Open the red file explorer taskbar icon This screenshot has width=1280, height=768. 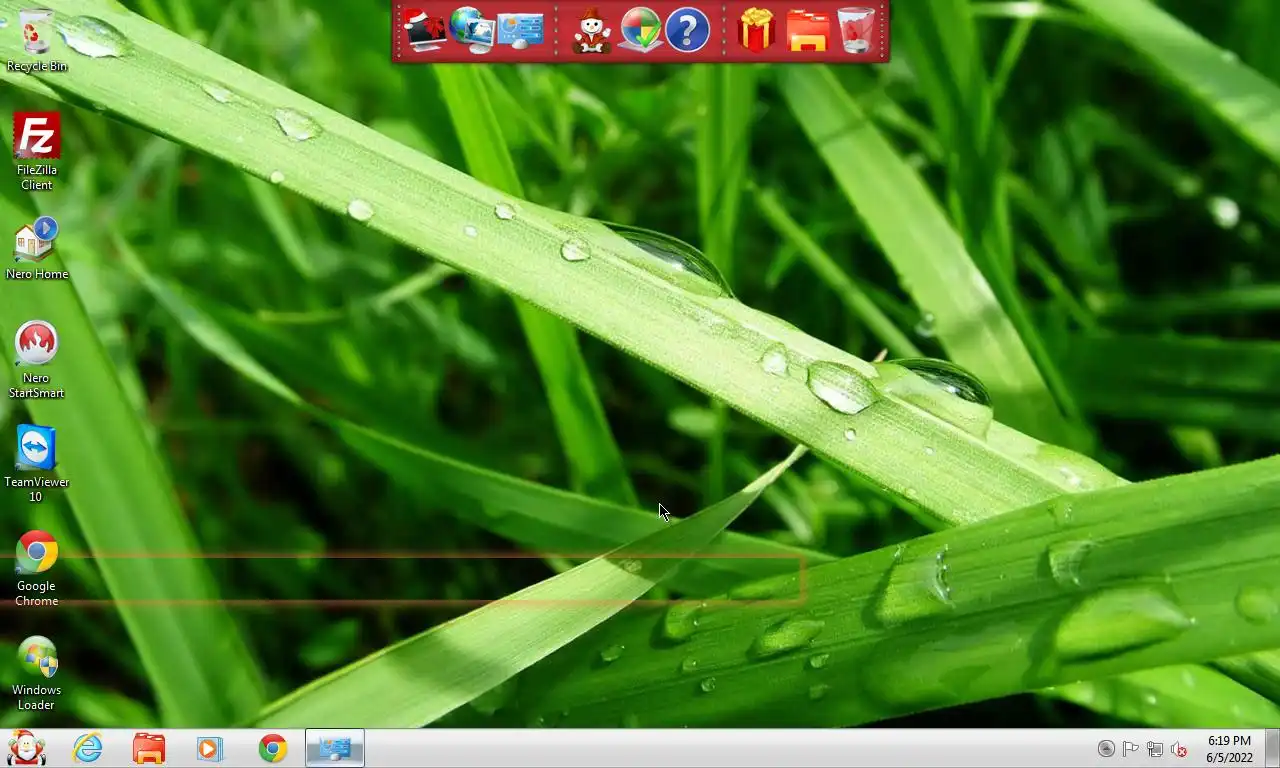click(x=149, y=748)
